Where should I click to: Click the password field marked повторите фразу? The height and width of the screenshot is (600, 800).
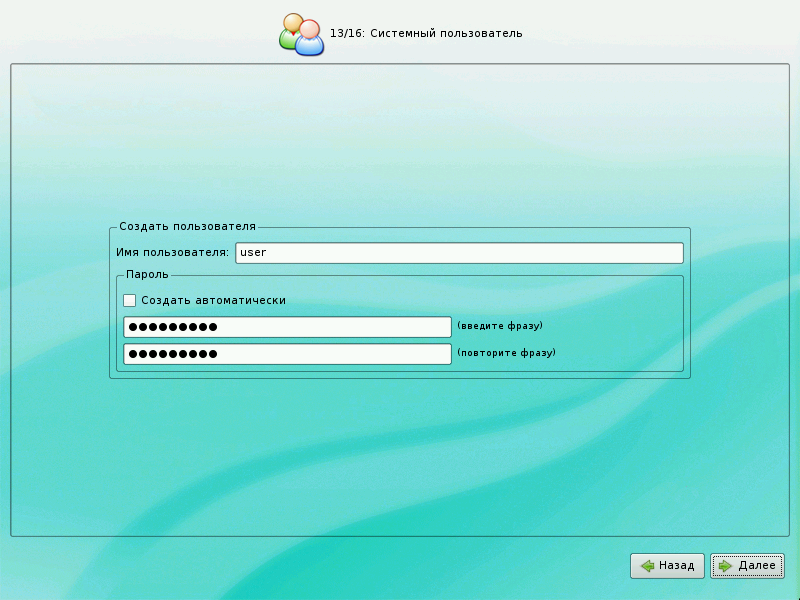[287, 354]
